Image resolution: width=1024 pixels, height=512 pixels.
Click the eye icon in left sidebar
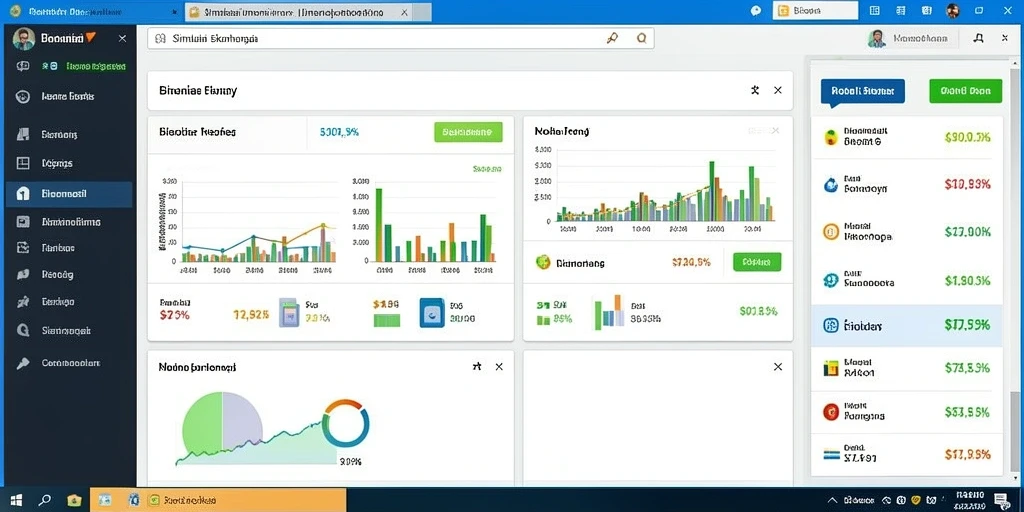(x=22, y=97)
